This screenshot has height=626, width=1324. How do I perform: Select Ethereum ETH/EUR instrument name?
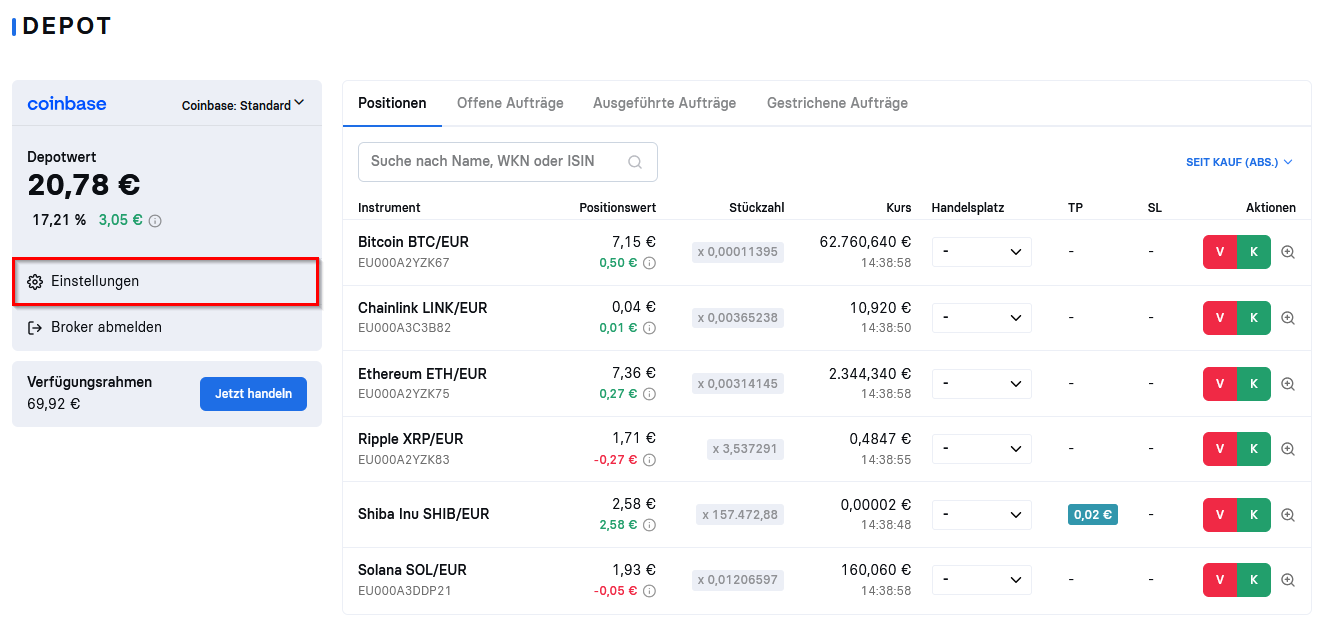(x=422, y=374)
